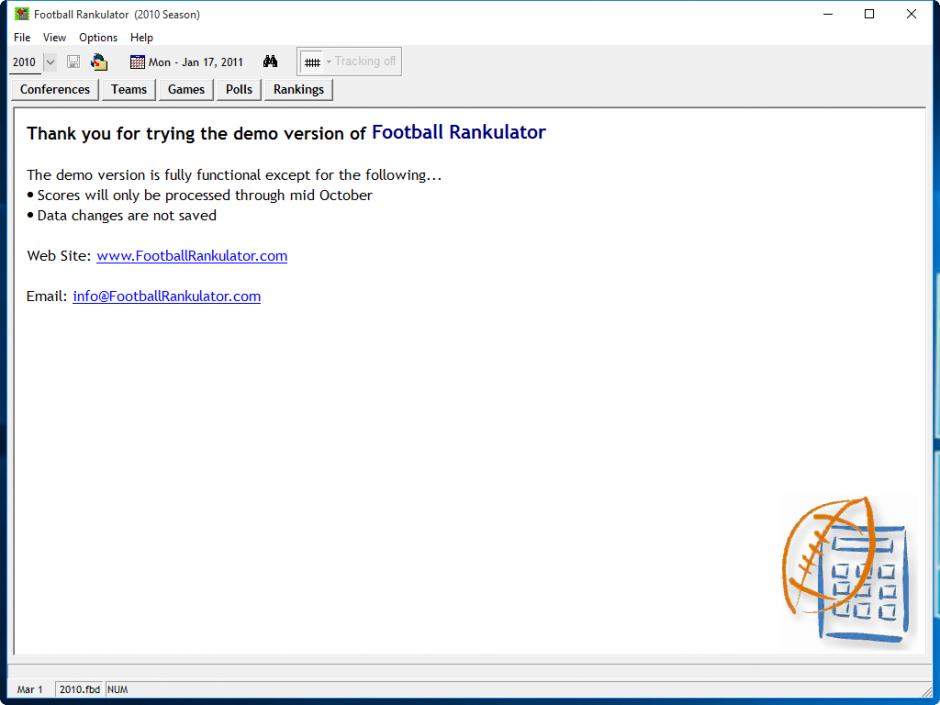Open the Options menu
The image size is (940, 705).
point(98,37)
